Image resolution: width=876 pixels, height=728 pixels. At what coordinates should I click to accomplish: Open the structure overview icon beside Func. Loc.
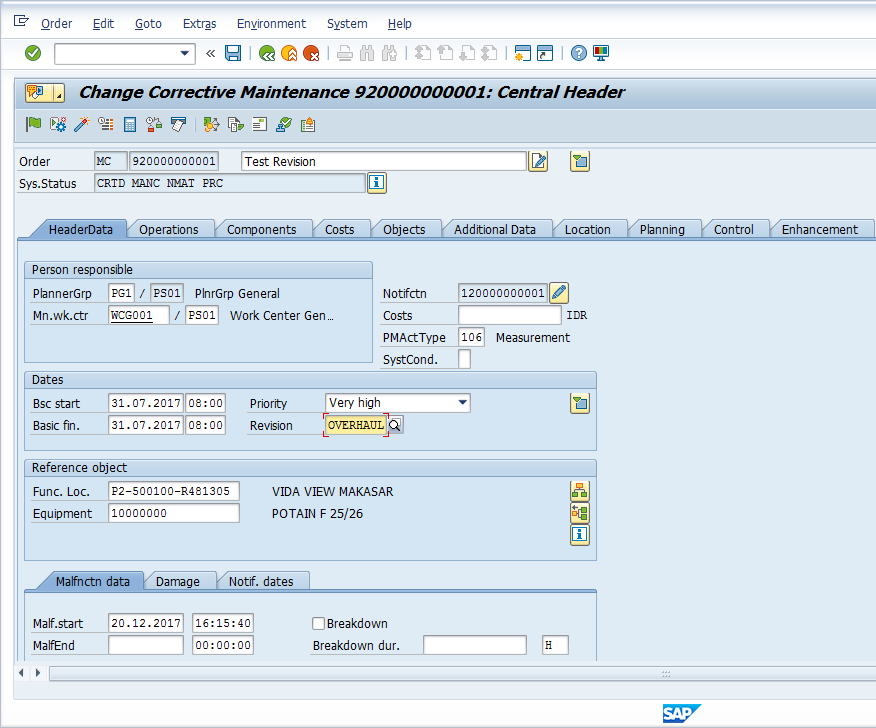[x=579, y=491]
